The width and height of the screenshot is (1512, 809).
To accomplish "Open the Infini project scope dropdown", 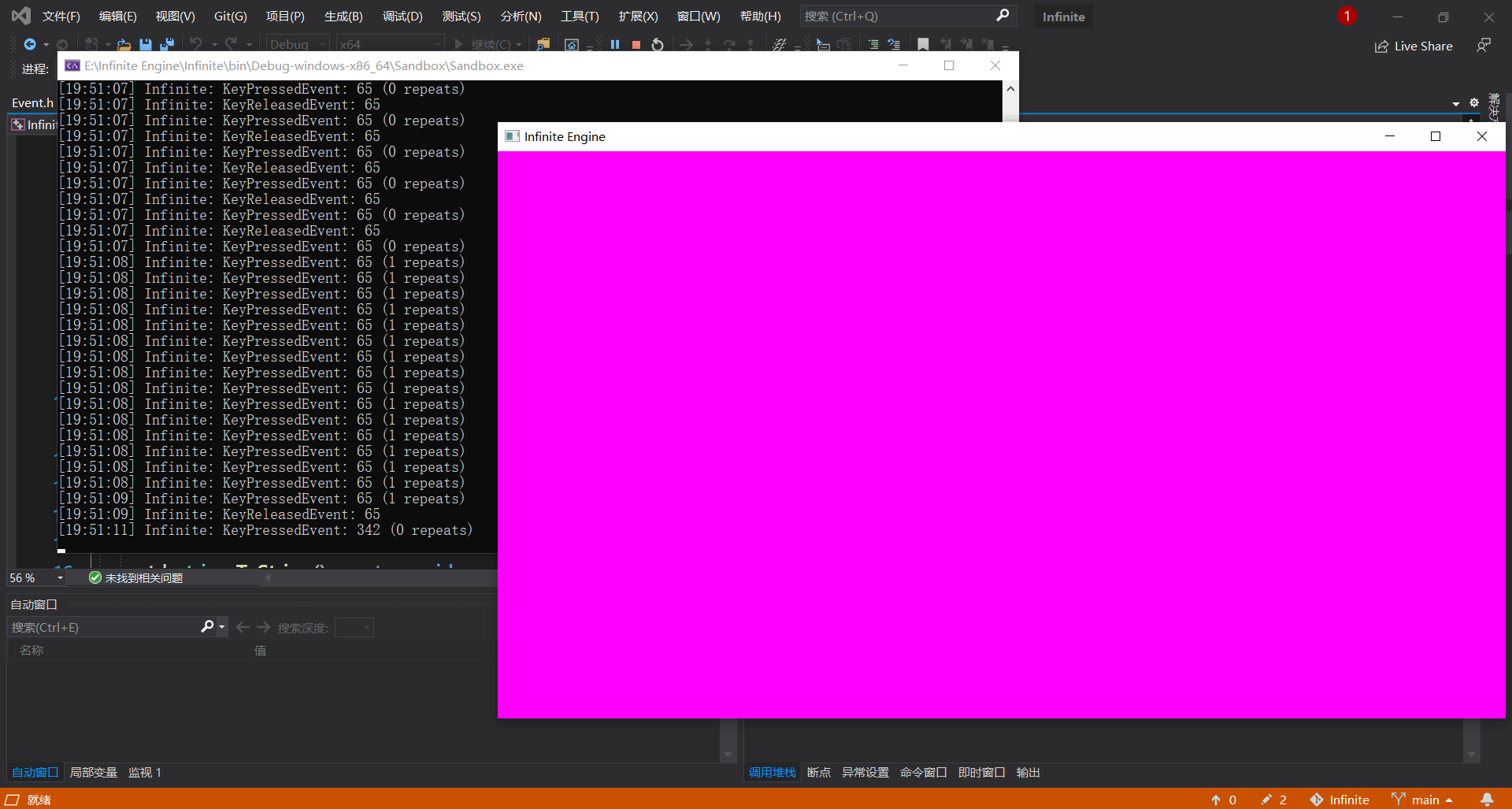I will [x=33, y=124].
